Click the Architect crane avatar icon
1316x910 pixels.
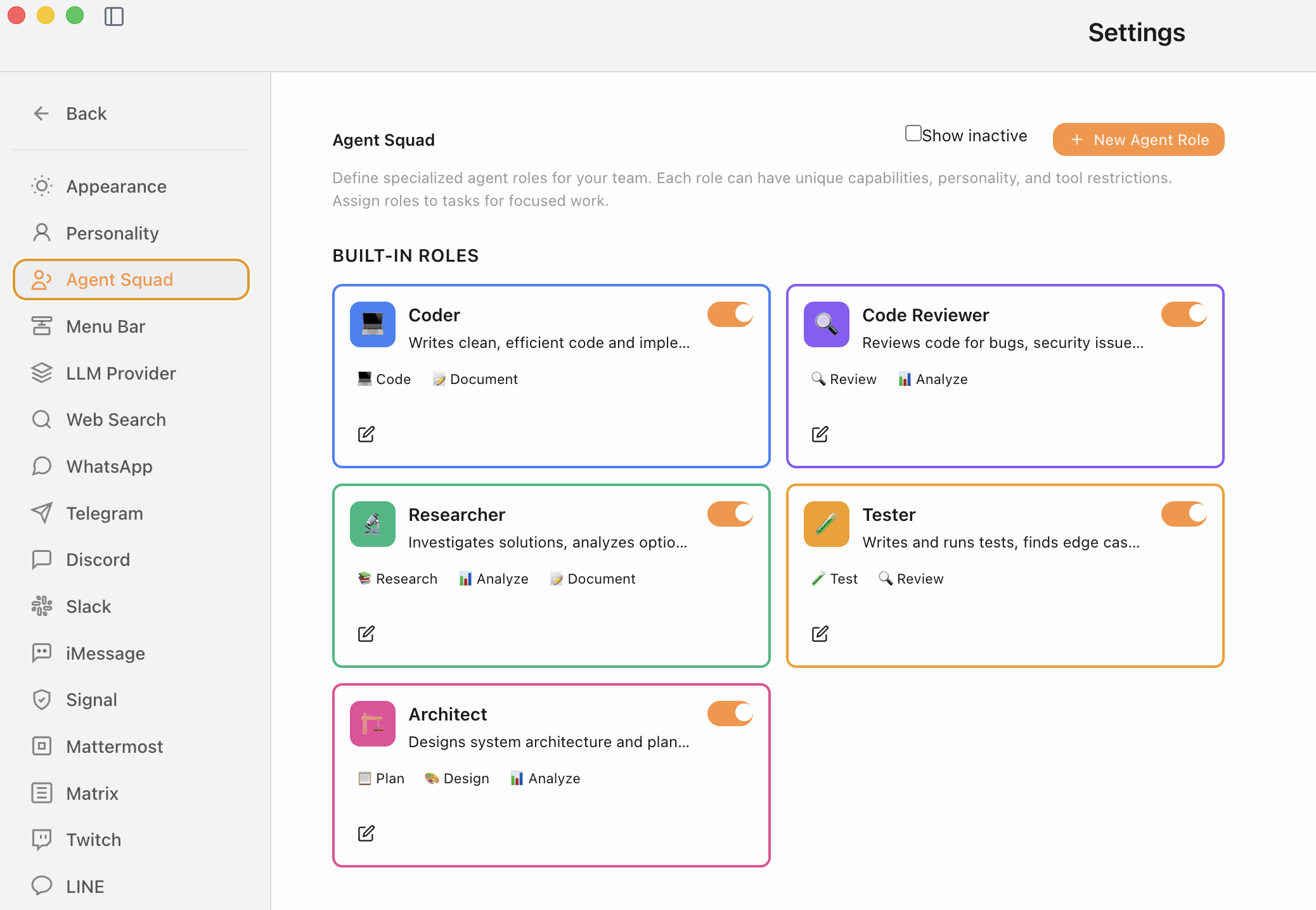tap(373, 724)
